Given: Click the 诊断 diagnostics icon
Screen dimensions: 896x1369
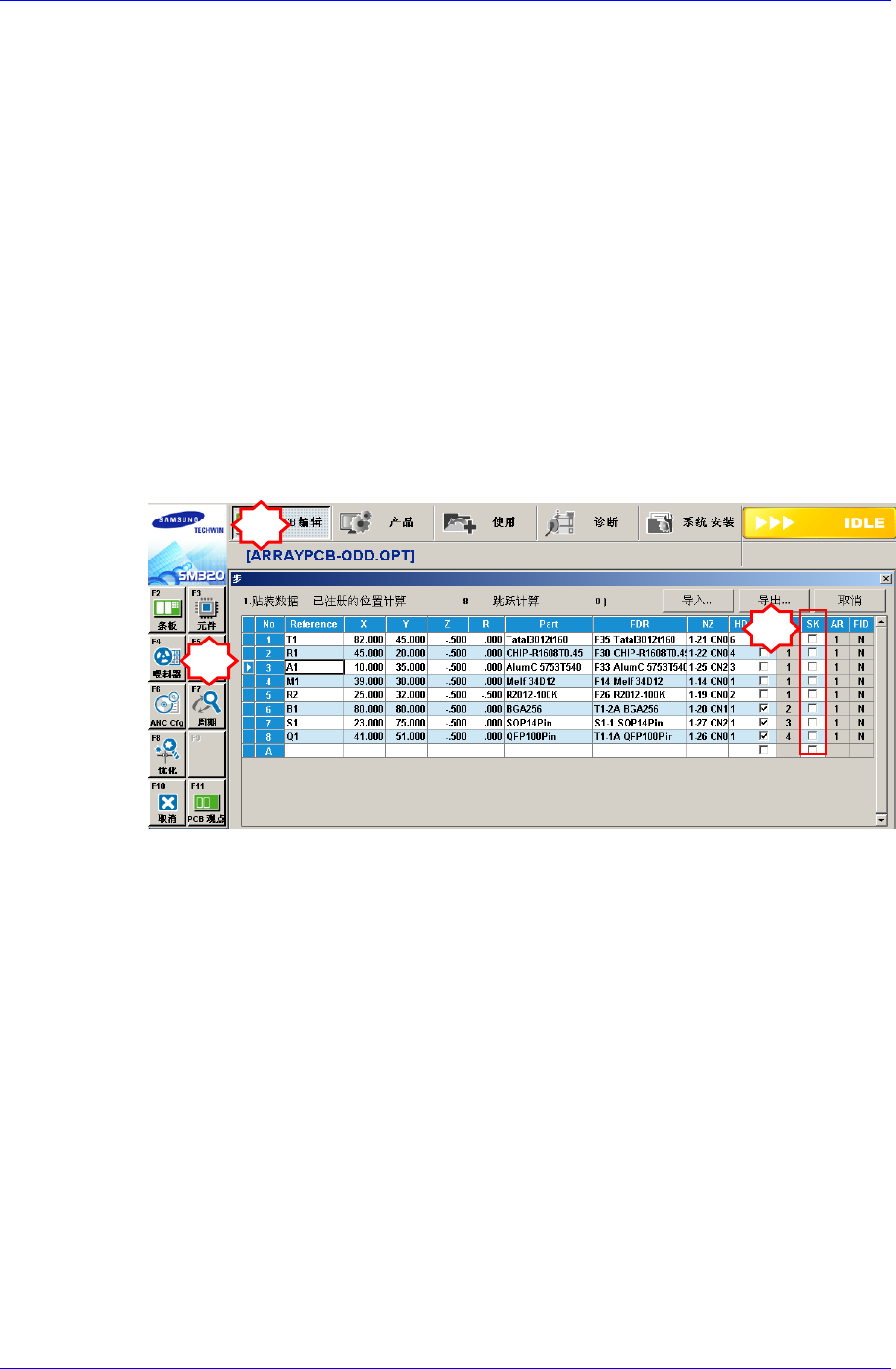Looking at the screenshot, I should coord(560,522).
